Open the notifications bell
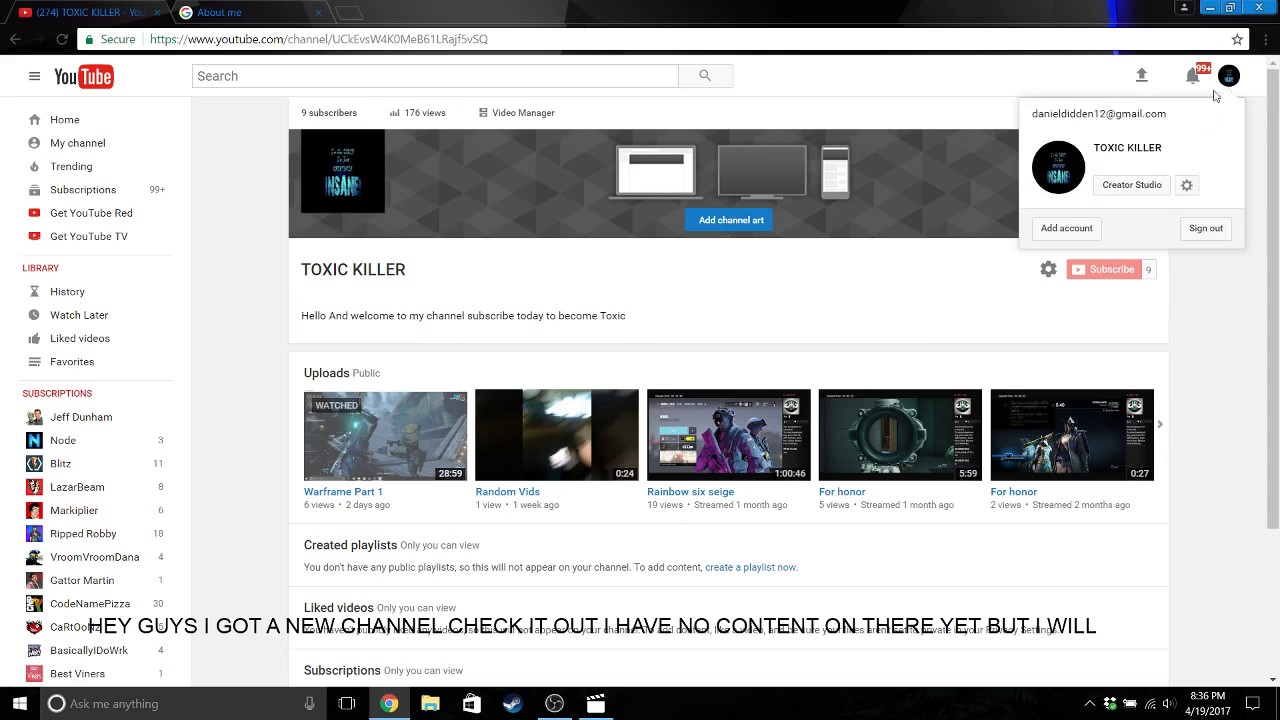This screenshot has height=720, width=1280. (x=1192, y=76)
